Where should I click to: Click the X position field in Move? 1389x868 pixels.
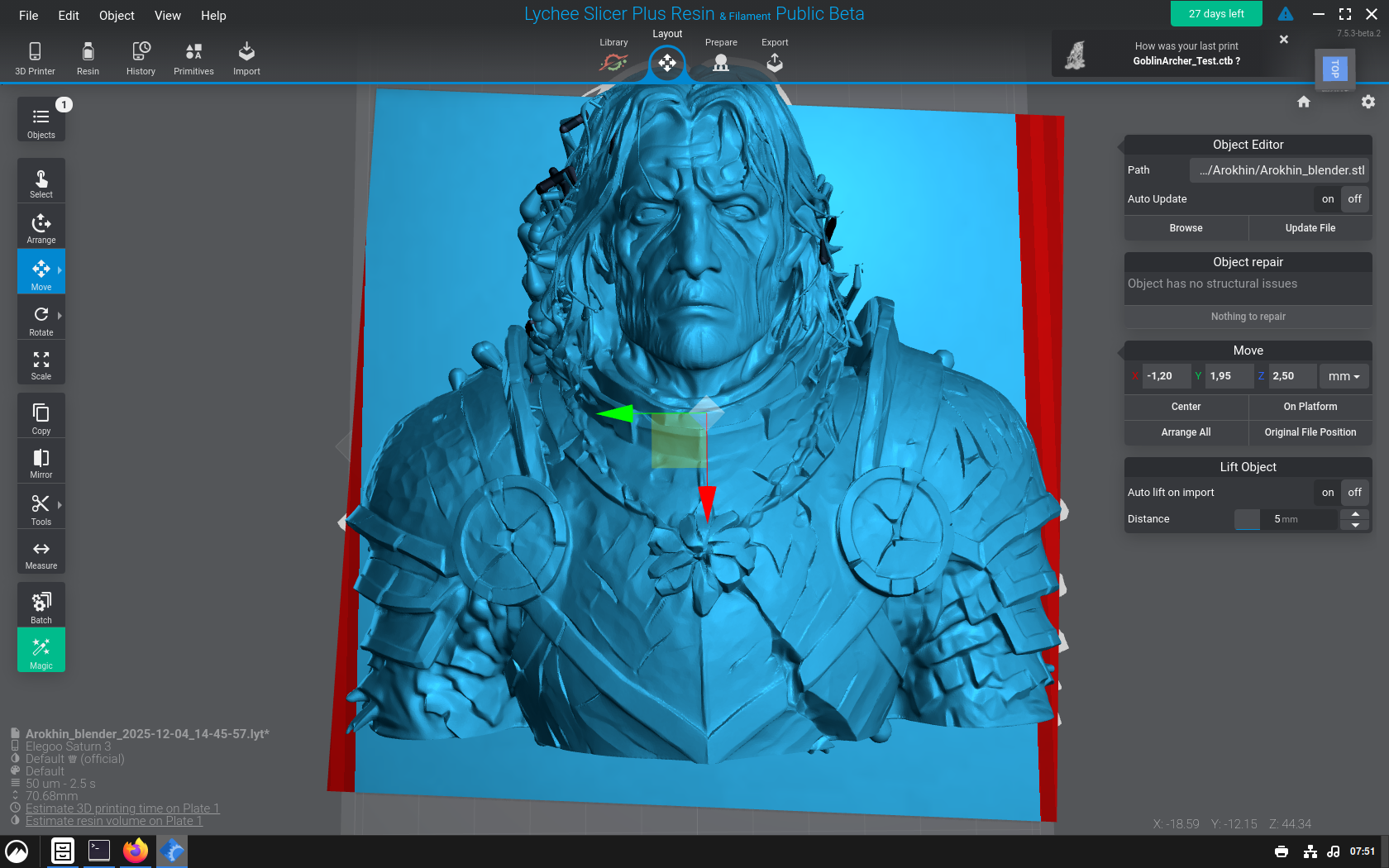1167,376
